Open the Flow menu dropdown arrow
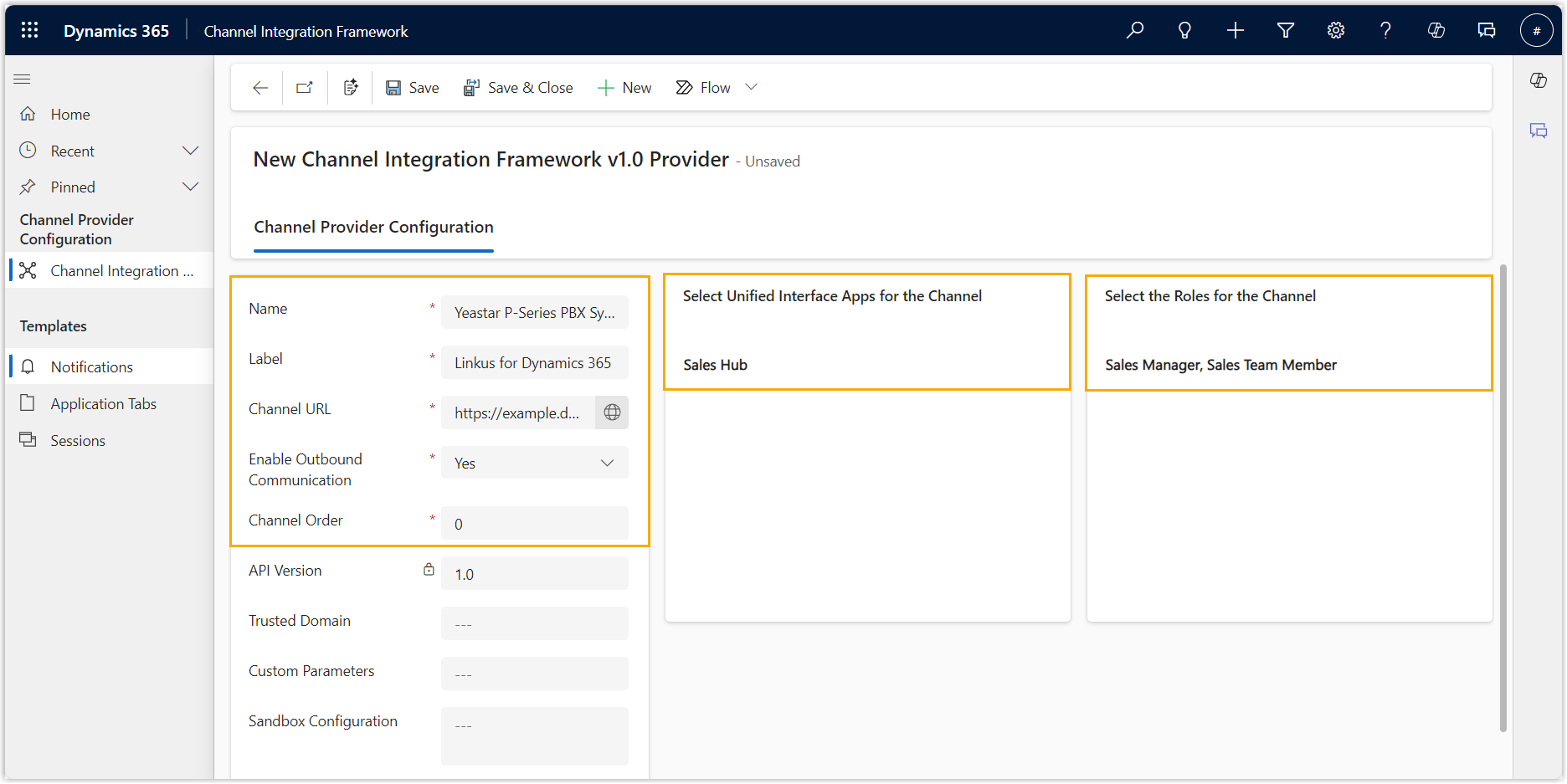Image resolution: width=1567 pixels, height=784 pixels. pyautogui.click(x=752, y=87)
